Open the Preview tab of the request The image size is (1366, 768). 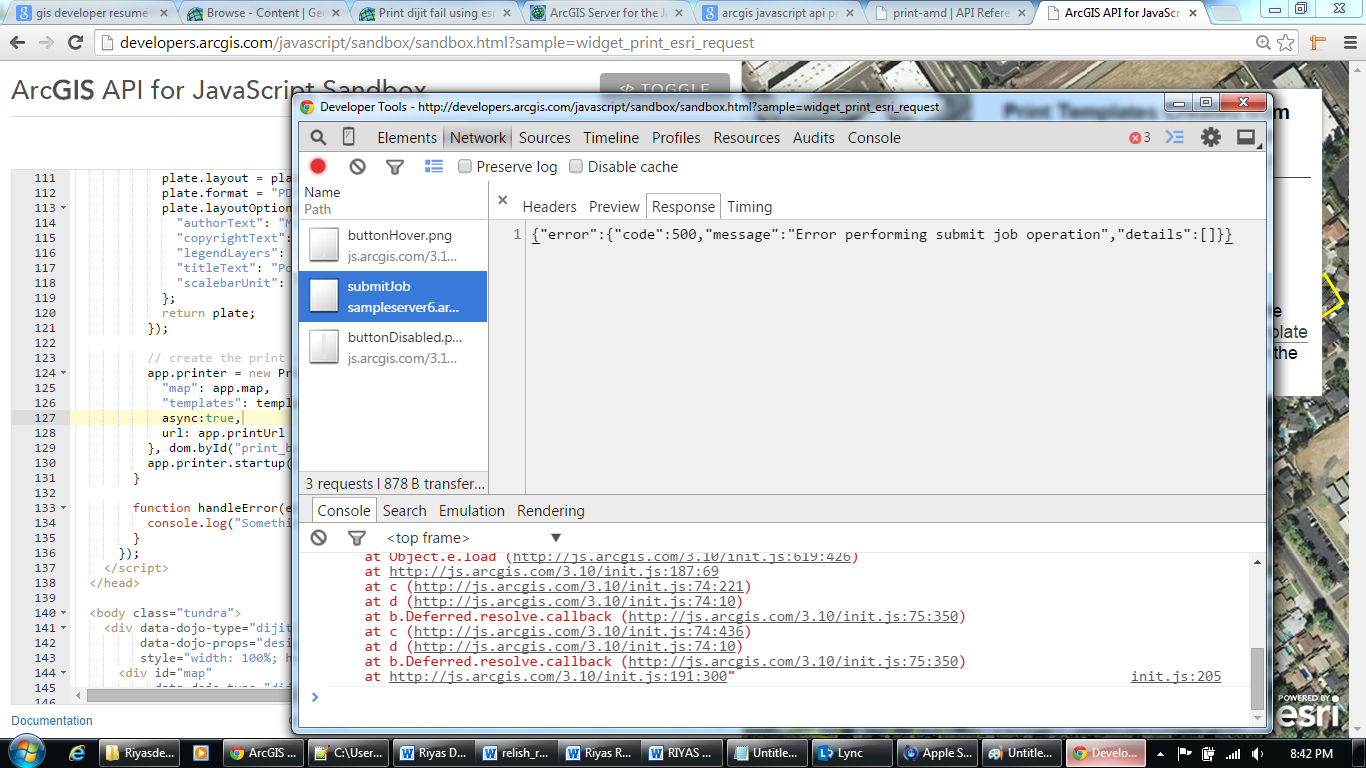pyautogui.click(x=614, y=207)
